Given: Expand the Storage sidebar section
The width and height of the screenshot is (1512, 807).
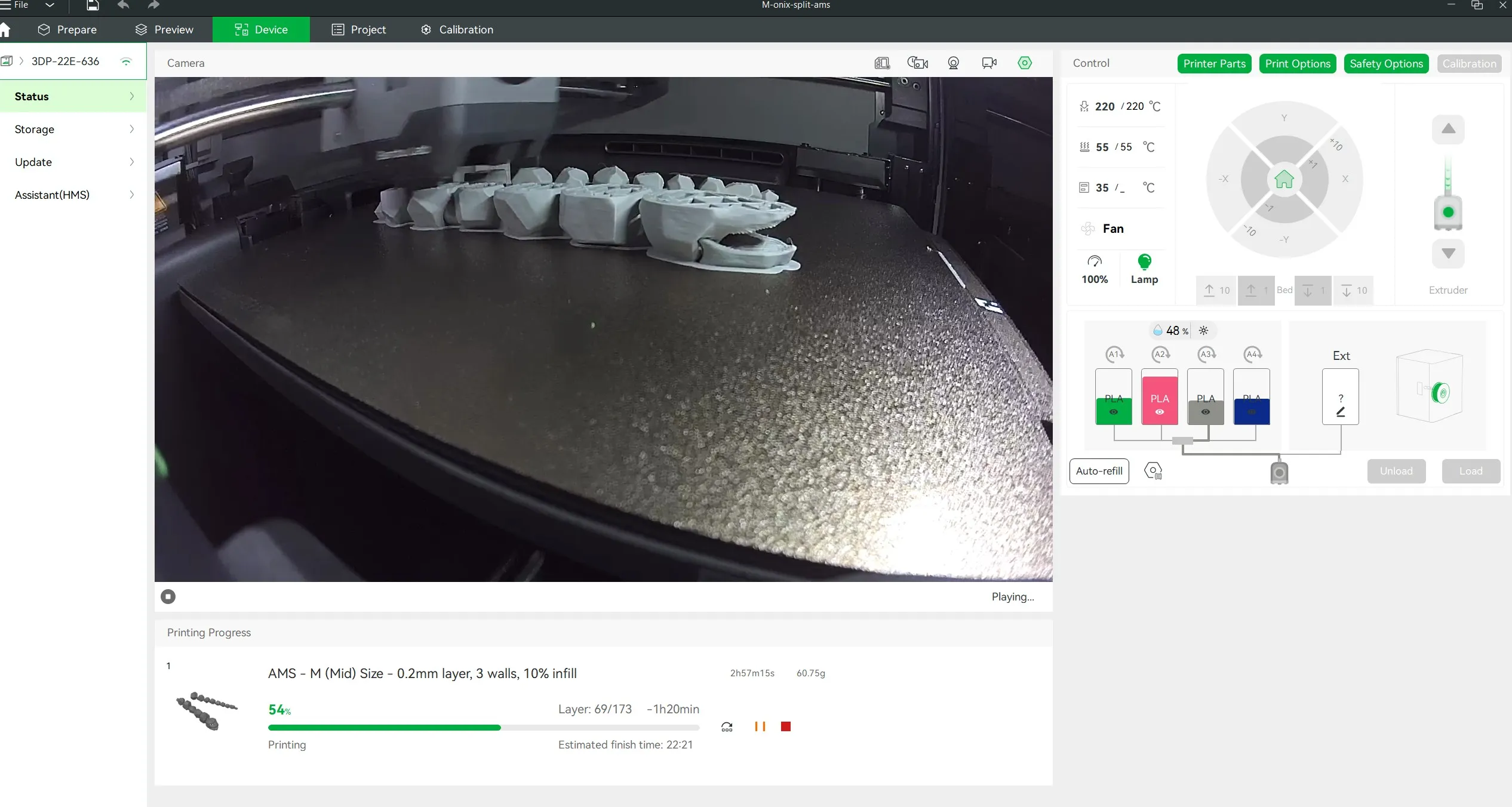Looking at the screenshot, I should coord(73,130).
